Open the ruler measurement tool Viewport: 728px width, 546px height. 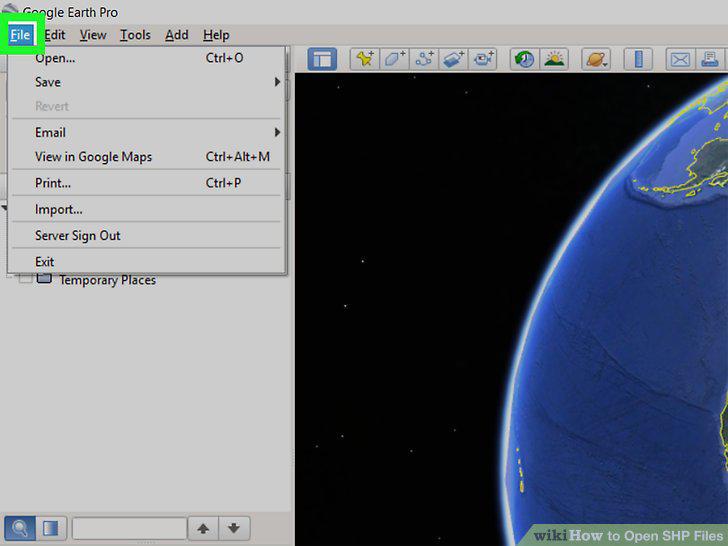[x=638, y=59]
